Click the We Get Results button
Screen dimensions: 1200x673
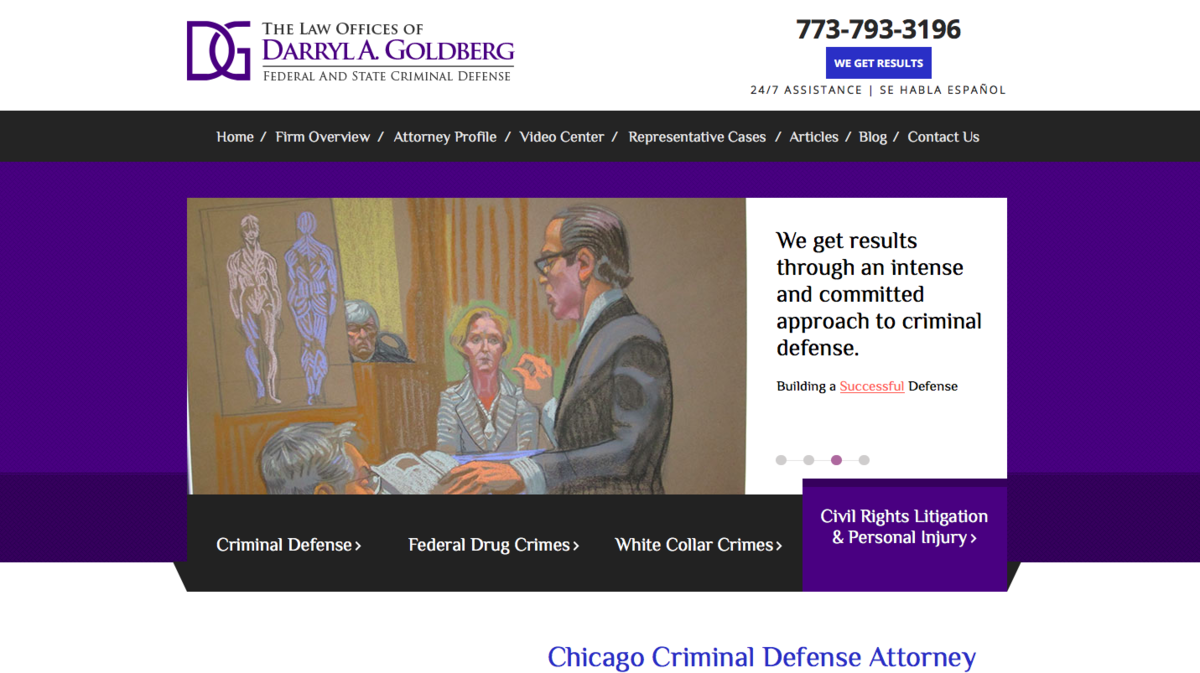879,63
